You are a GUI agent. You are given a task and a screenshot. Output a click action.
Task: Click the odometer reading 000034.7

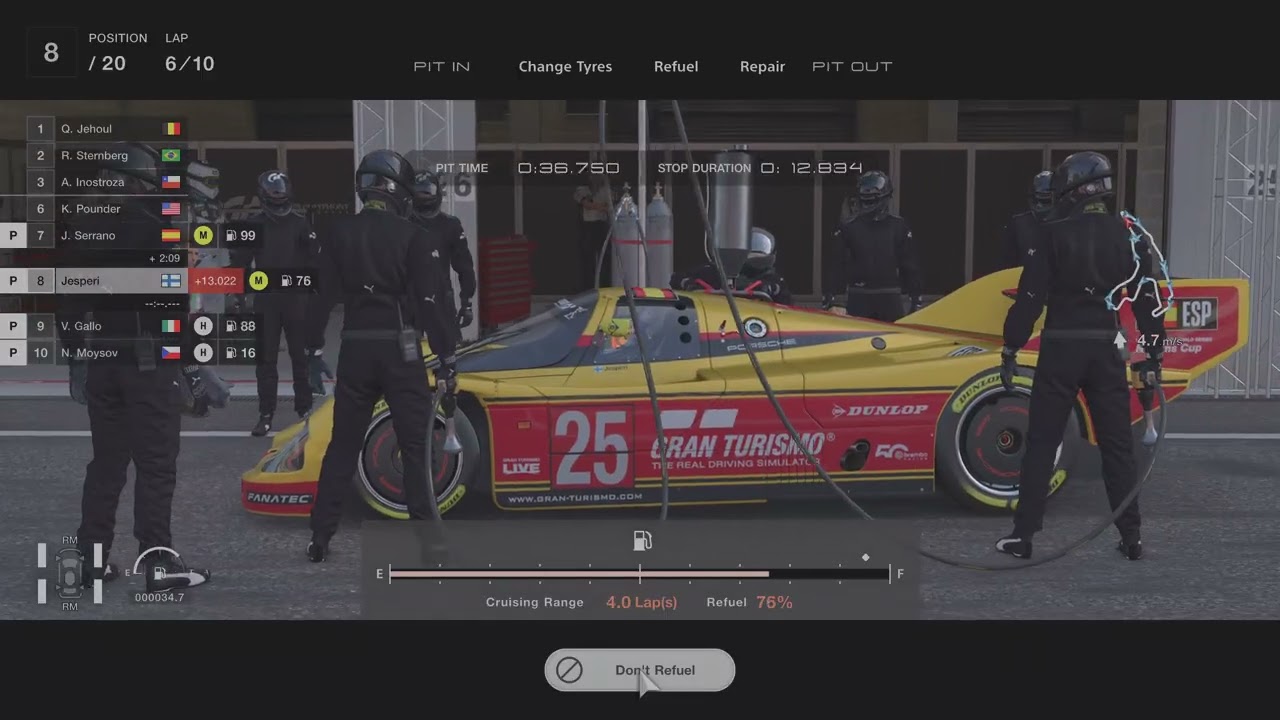(160, 598)
